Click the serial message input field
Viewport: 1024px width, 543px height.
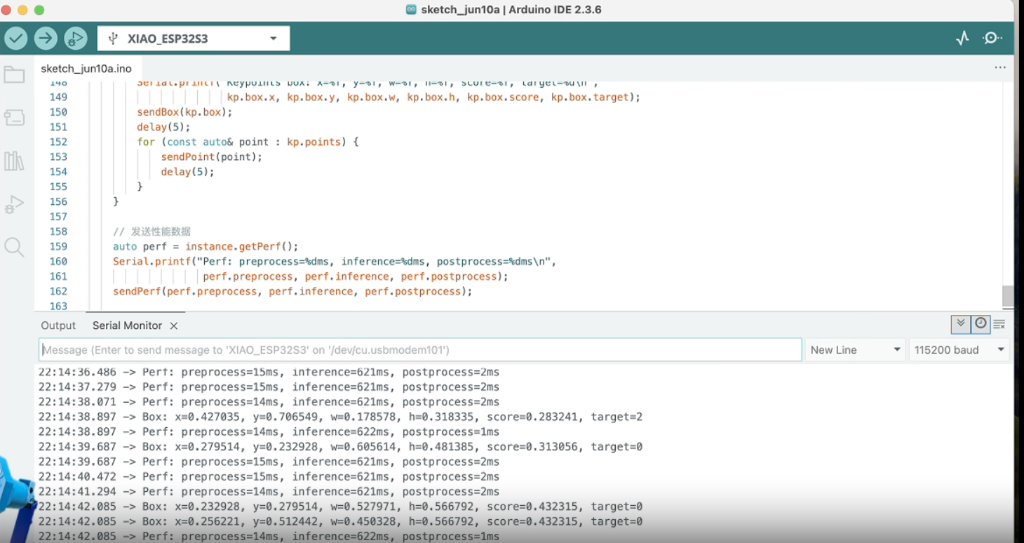coord(420,350)
